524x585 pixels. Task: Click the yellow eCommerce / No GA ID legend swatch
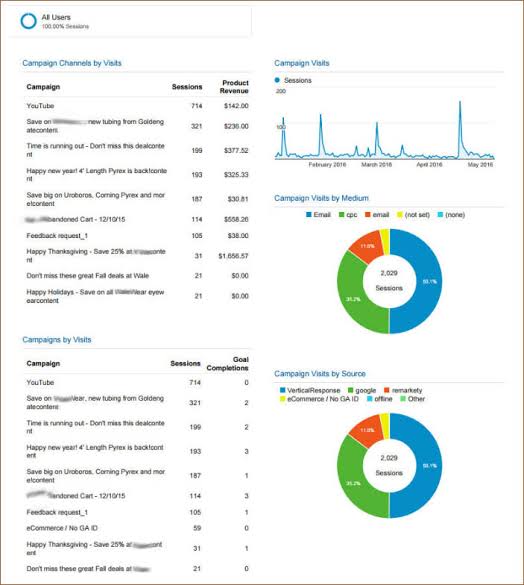pos(283,399)
